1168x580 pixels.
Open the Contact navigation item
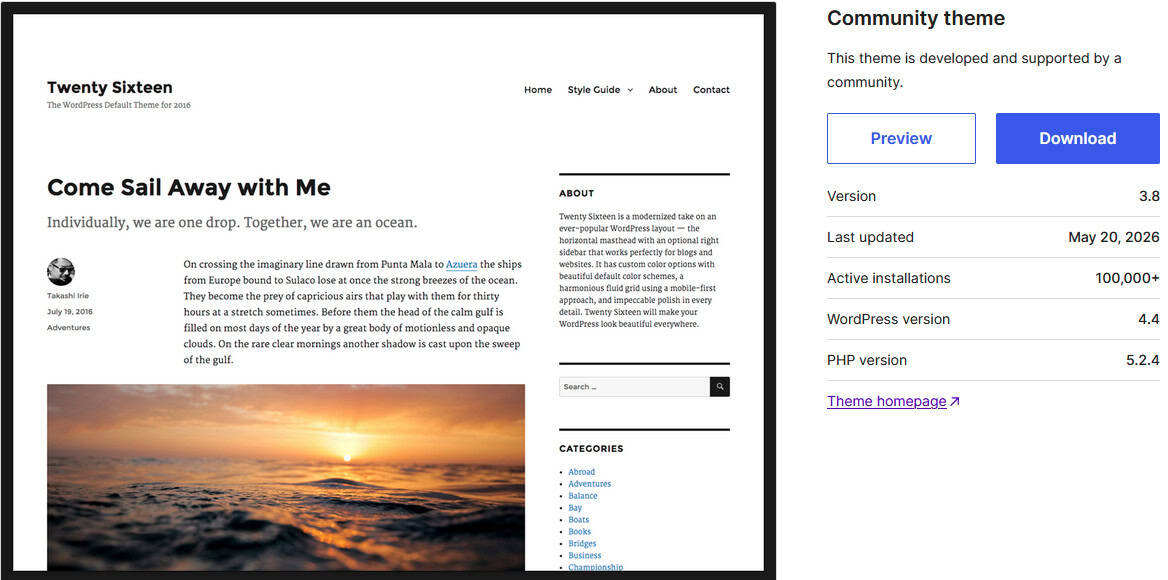point(711,89)
